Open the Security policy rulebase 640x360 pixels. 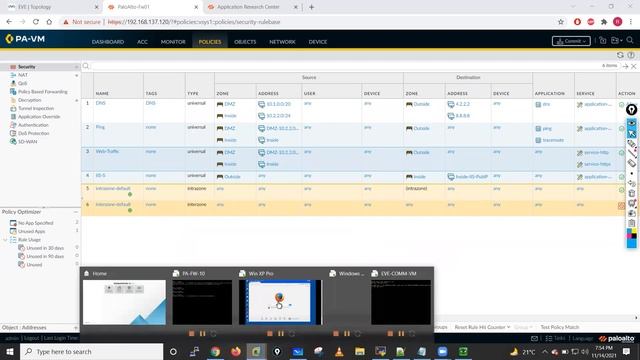[27, 67]
